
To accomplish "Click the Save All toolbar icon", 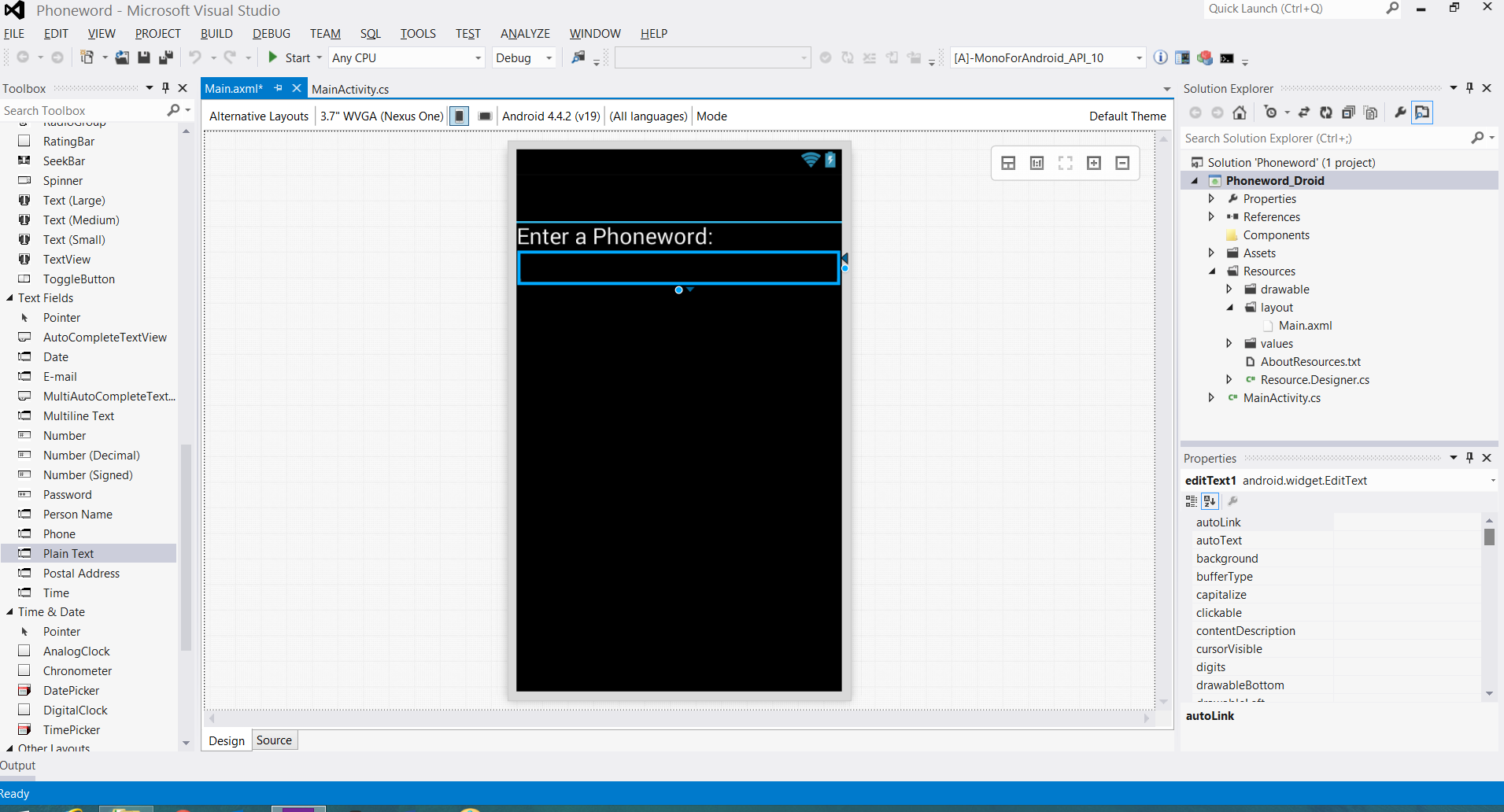I will (165, 57).
